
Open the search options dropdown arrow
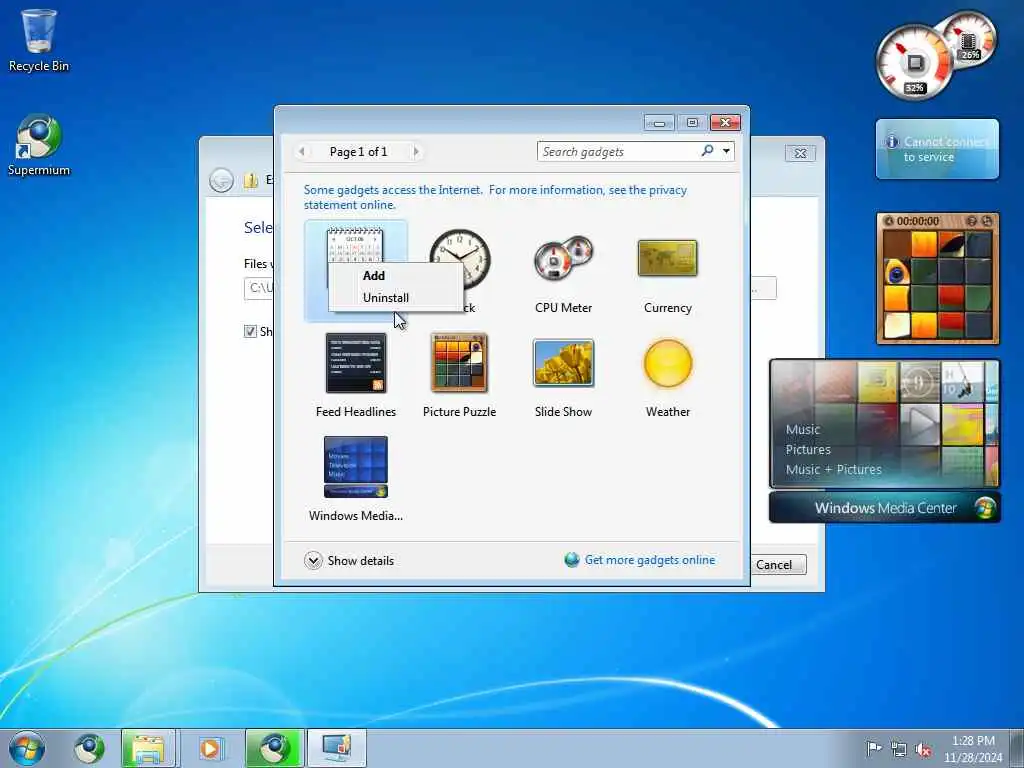(726, 152)
